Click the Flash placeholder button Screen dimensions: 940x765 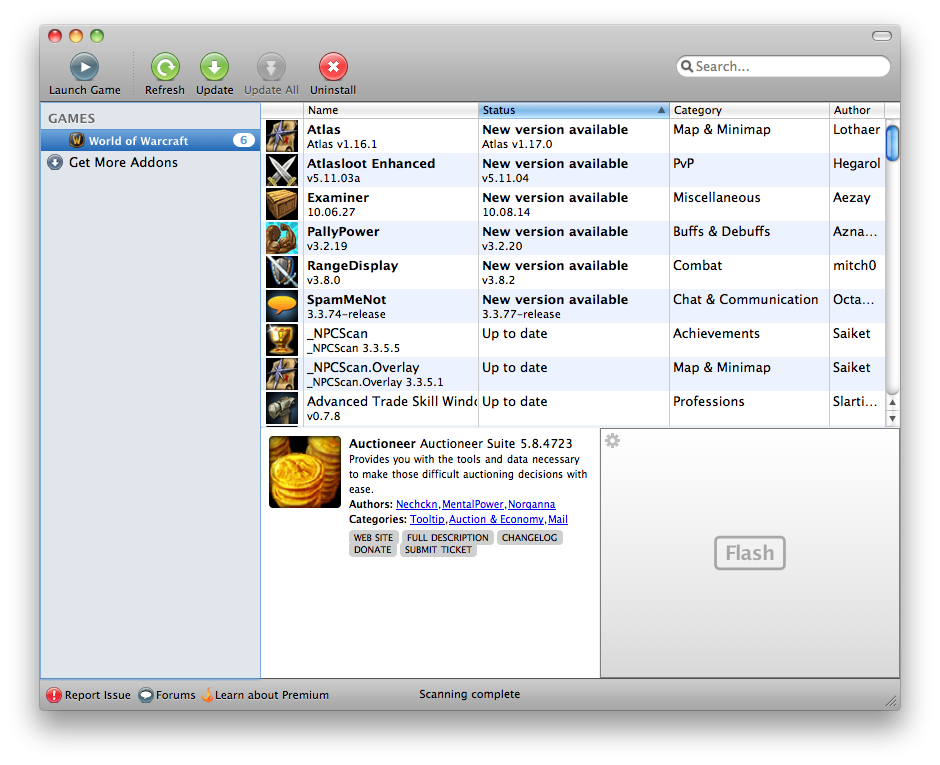pos(749,553)
